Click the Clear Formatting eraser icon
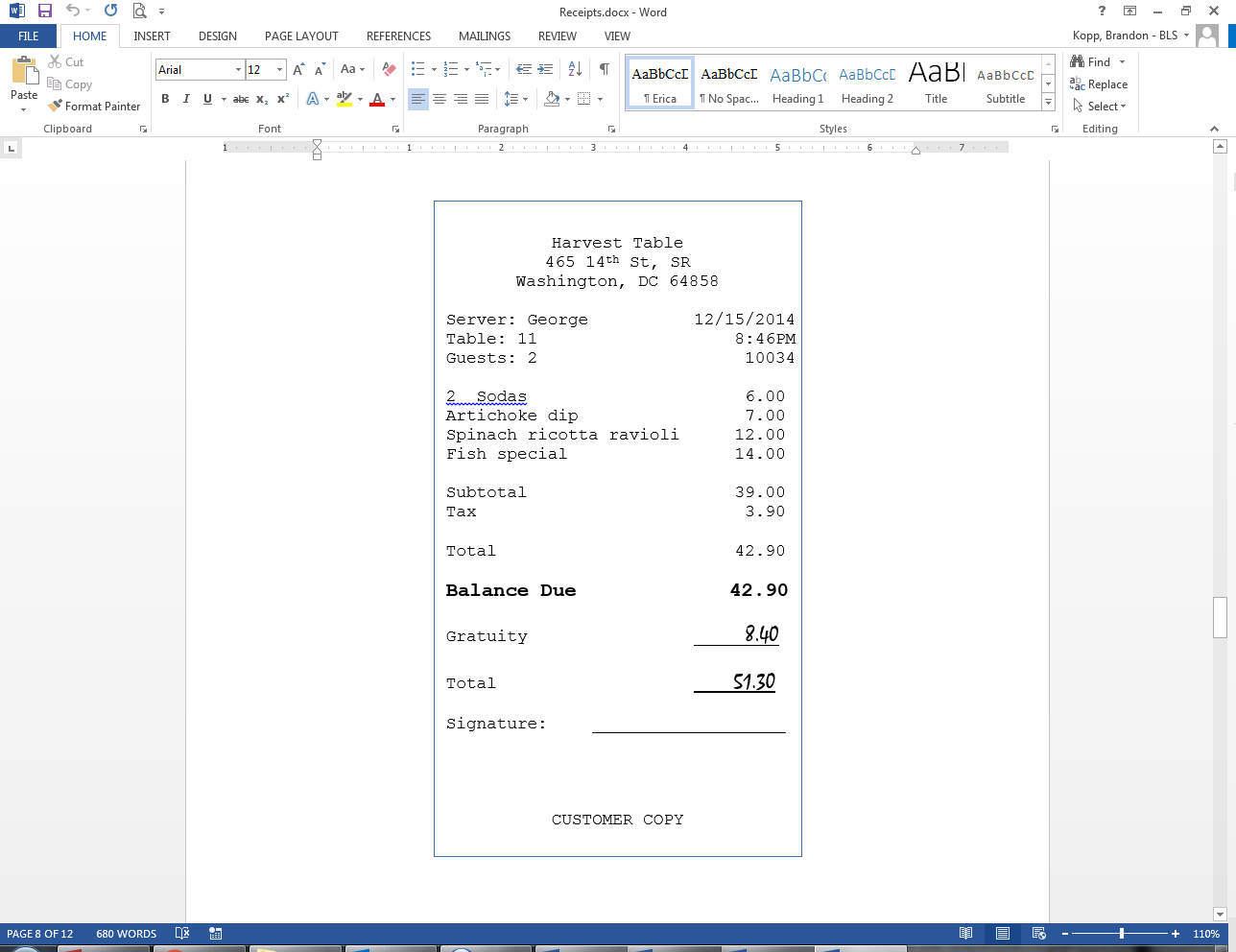The height and width of the screenshot is (952, 1236). [389, 69]
